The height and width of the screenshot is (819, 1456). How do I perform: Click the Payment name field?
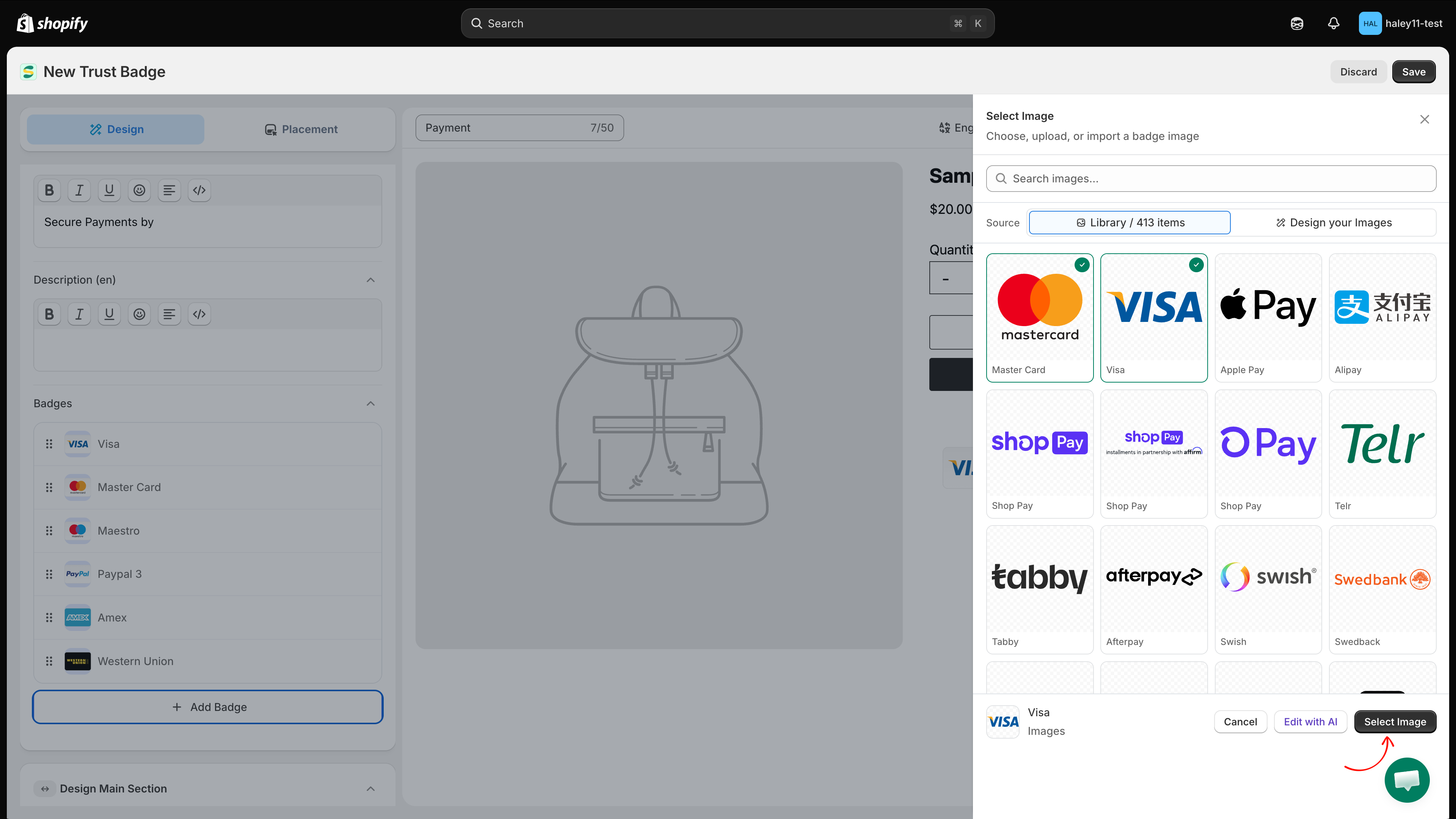pos(519,128)
